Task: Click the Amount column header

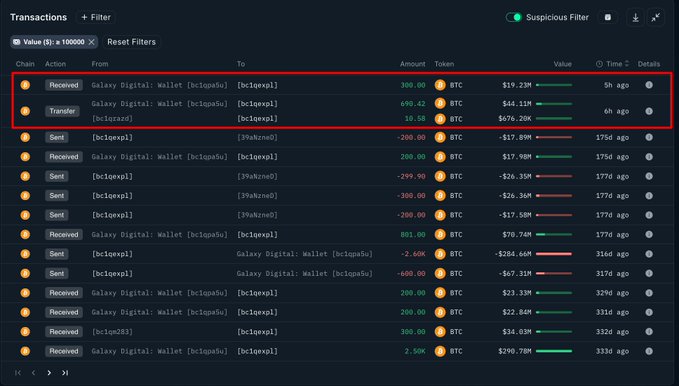Action: 412,64
